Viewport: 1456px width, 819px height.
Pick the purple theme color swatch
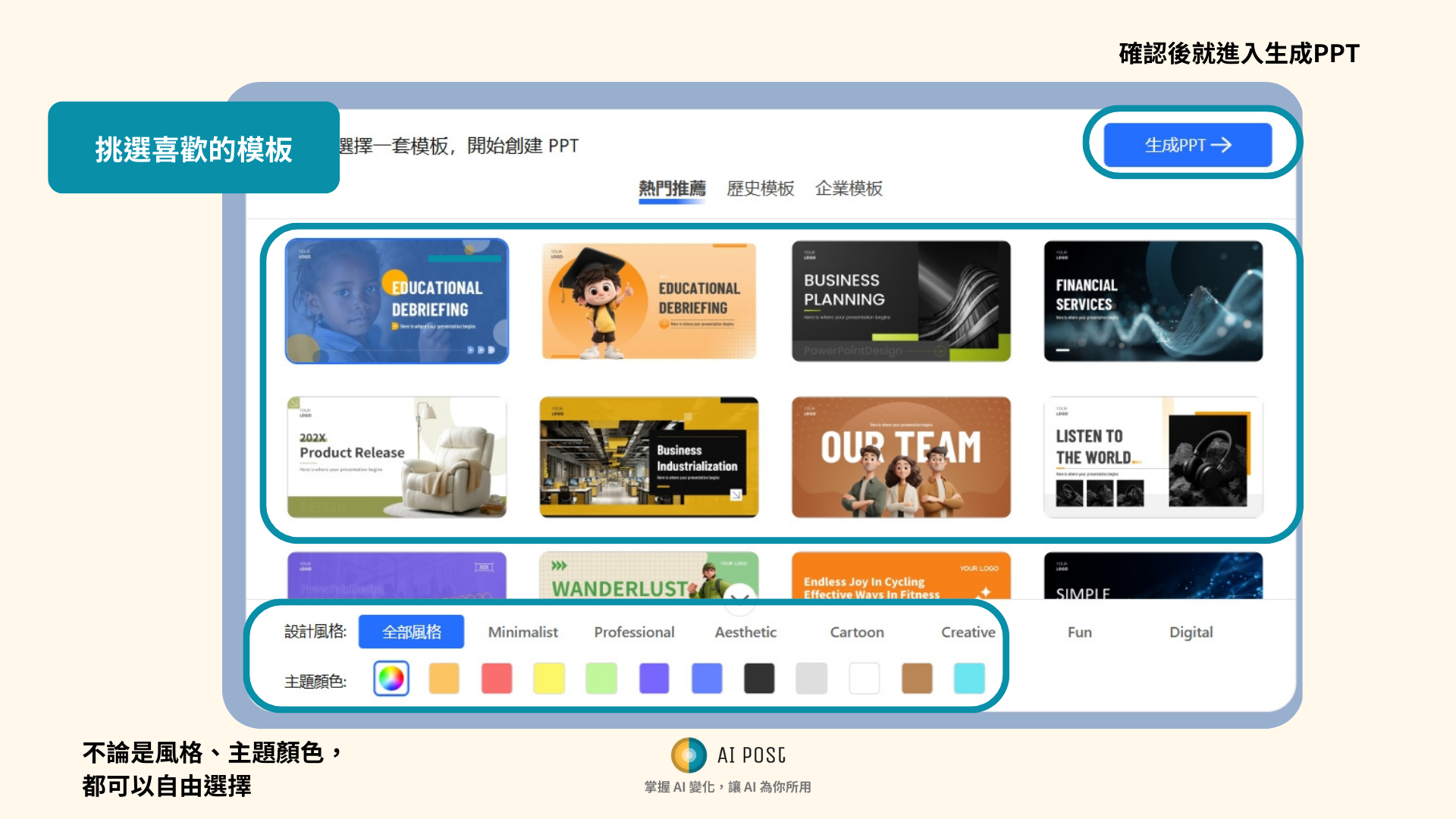click(654, 679)
